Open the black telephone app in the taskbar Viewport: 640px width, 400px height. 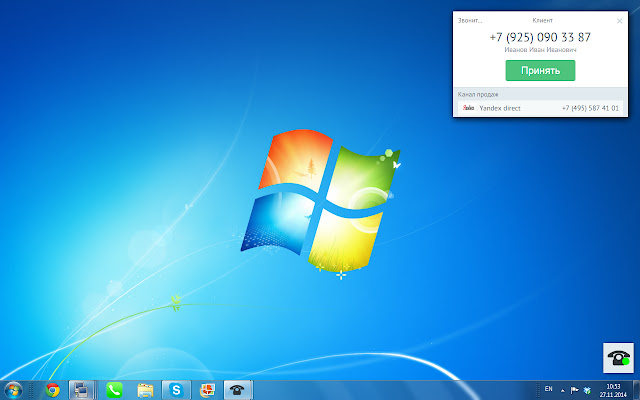[237, 390]
